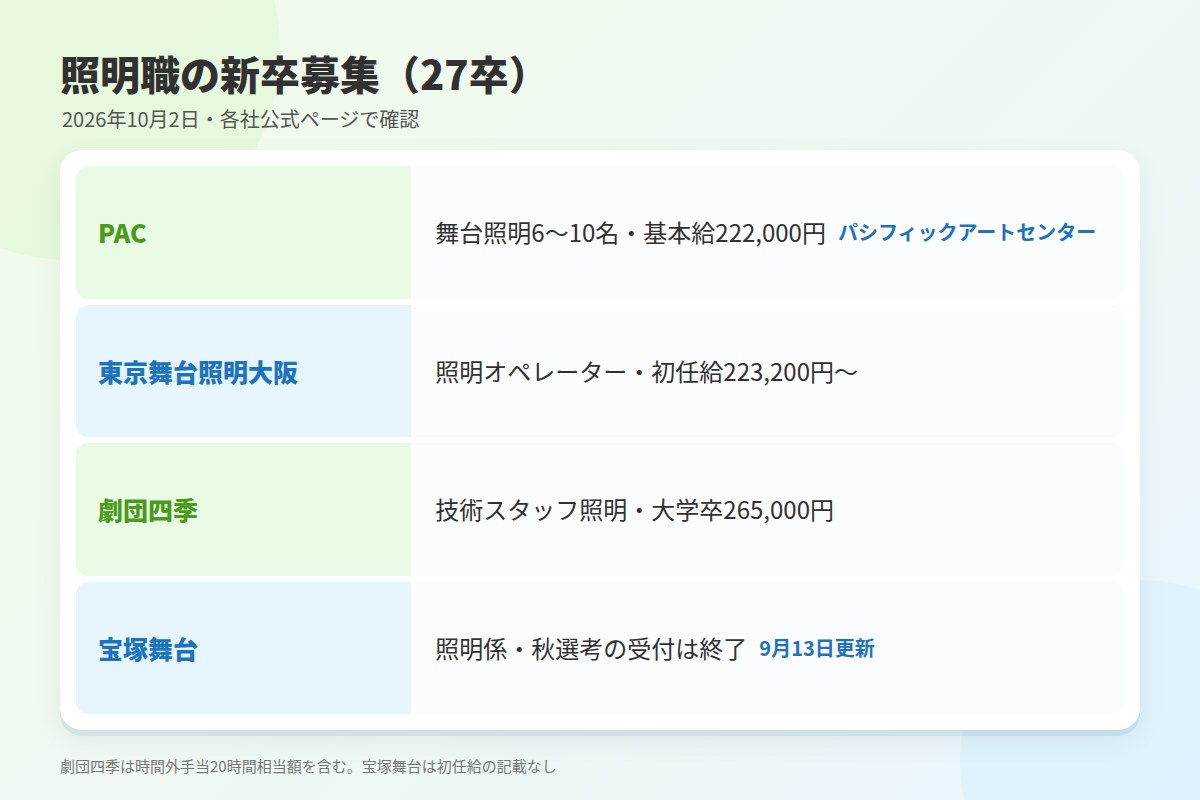Click 舞台照明6〜10名・基本給222,000円 text

(x=630, y=233)
